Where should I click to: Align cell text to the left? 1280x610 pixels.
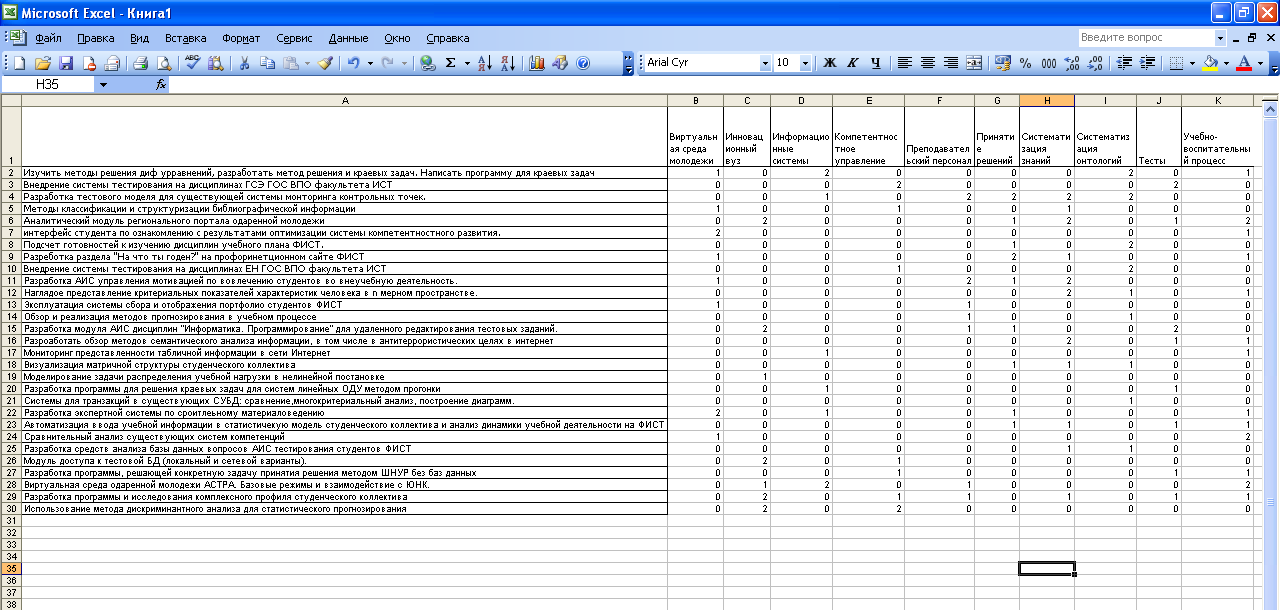tap(904, 62)
